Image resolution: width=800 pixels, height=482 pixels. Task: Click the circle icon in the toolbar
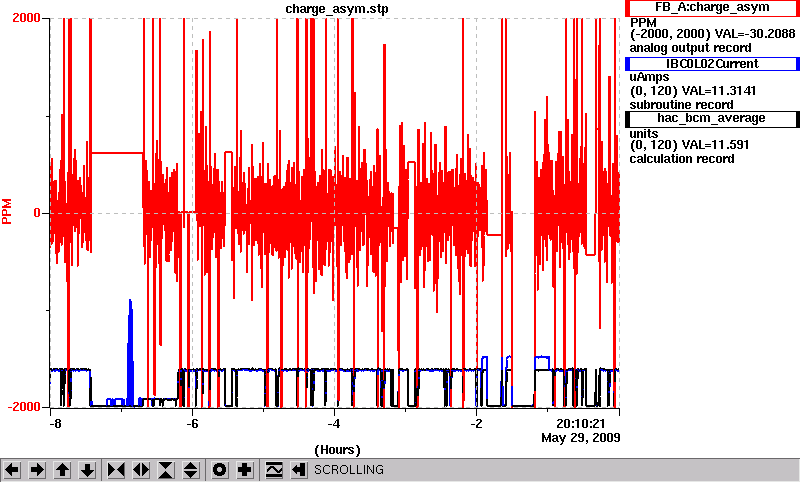[220, 469]
